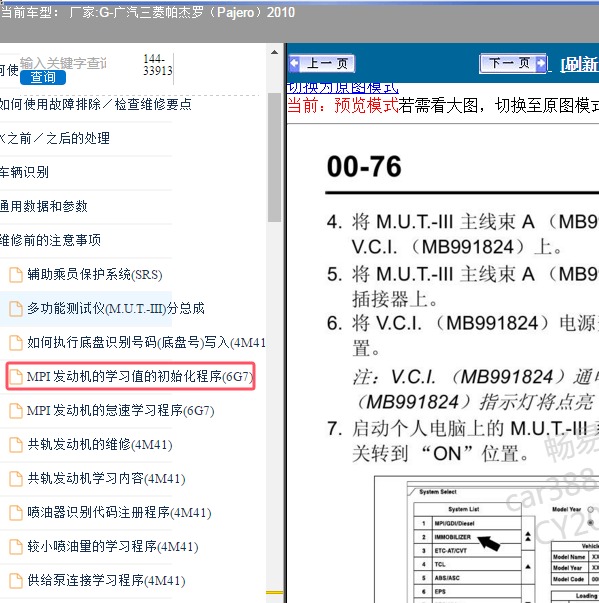
Task: Open 辅助乘员保护系统(SRS) document
Action: tap(95, 275)
